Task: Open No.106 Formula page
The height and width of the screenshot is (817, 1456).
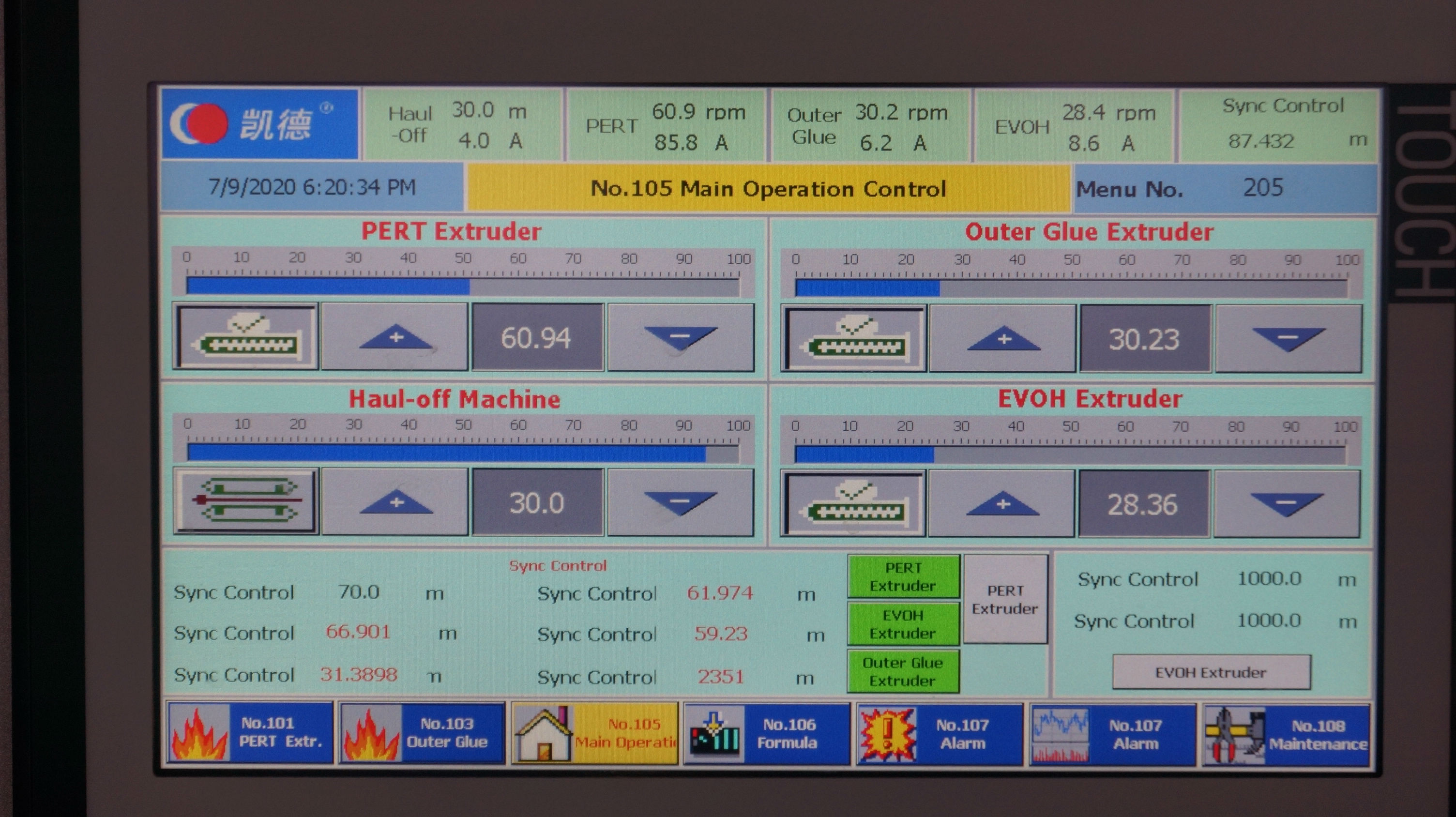Action: pos(768,734)
